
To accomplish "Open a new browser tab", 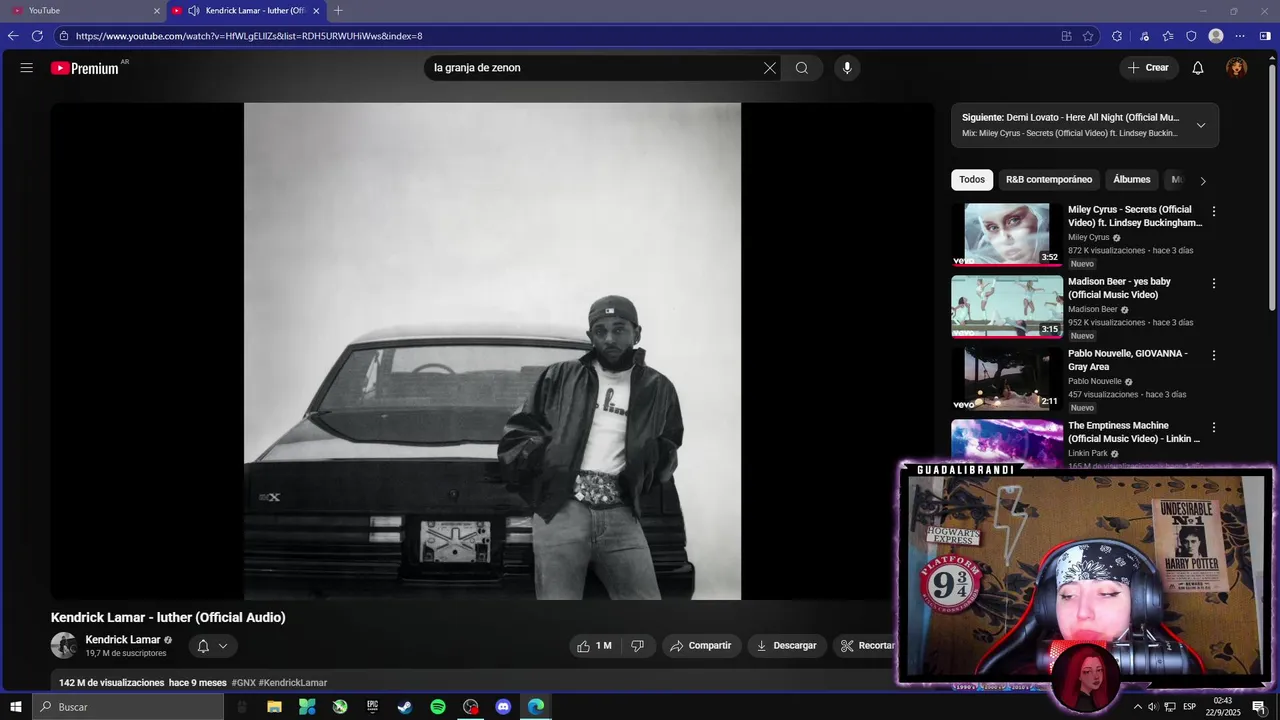I will click(x=338, y=11).
